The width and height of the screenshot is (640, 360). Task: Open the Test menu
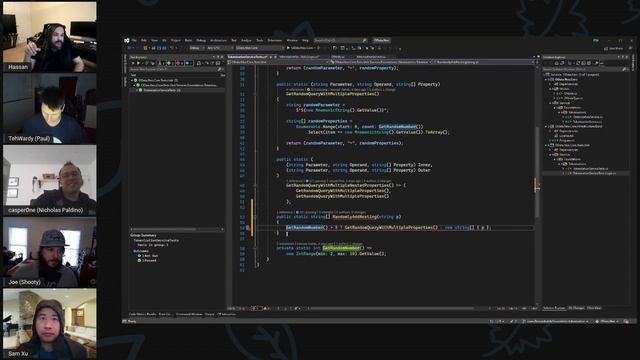coord(234,40)
